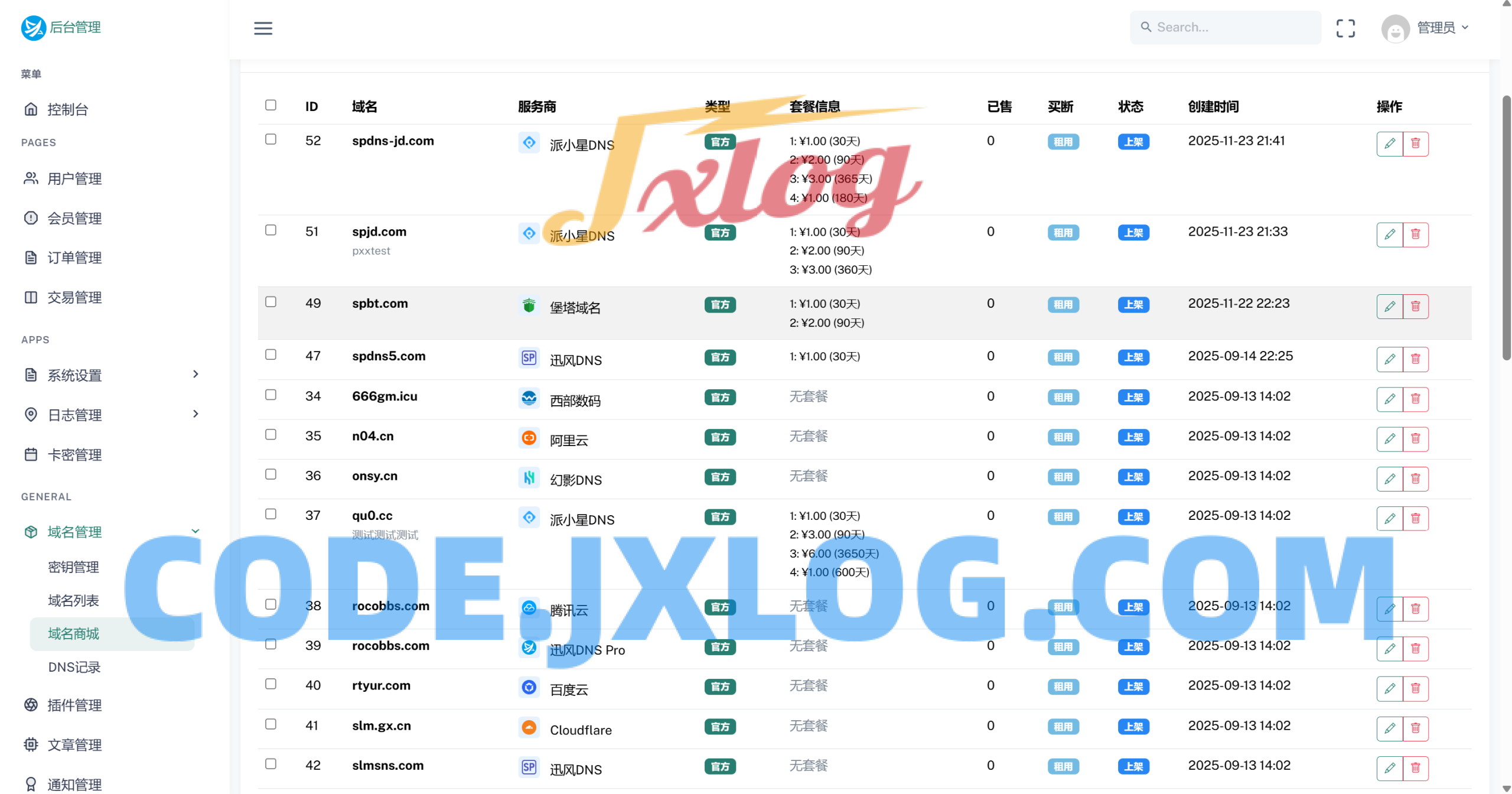Collapse the 域名管理 sidebar section
The height and width of the screenshot is (794, 1512).
click(x=195, y=531)
